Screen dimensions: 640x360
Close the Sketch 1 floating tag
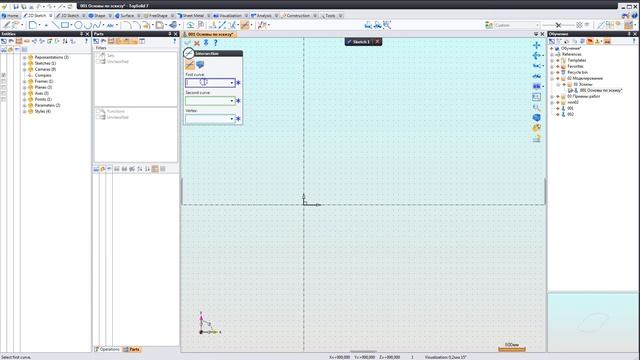point(377,42)
